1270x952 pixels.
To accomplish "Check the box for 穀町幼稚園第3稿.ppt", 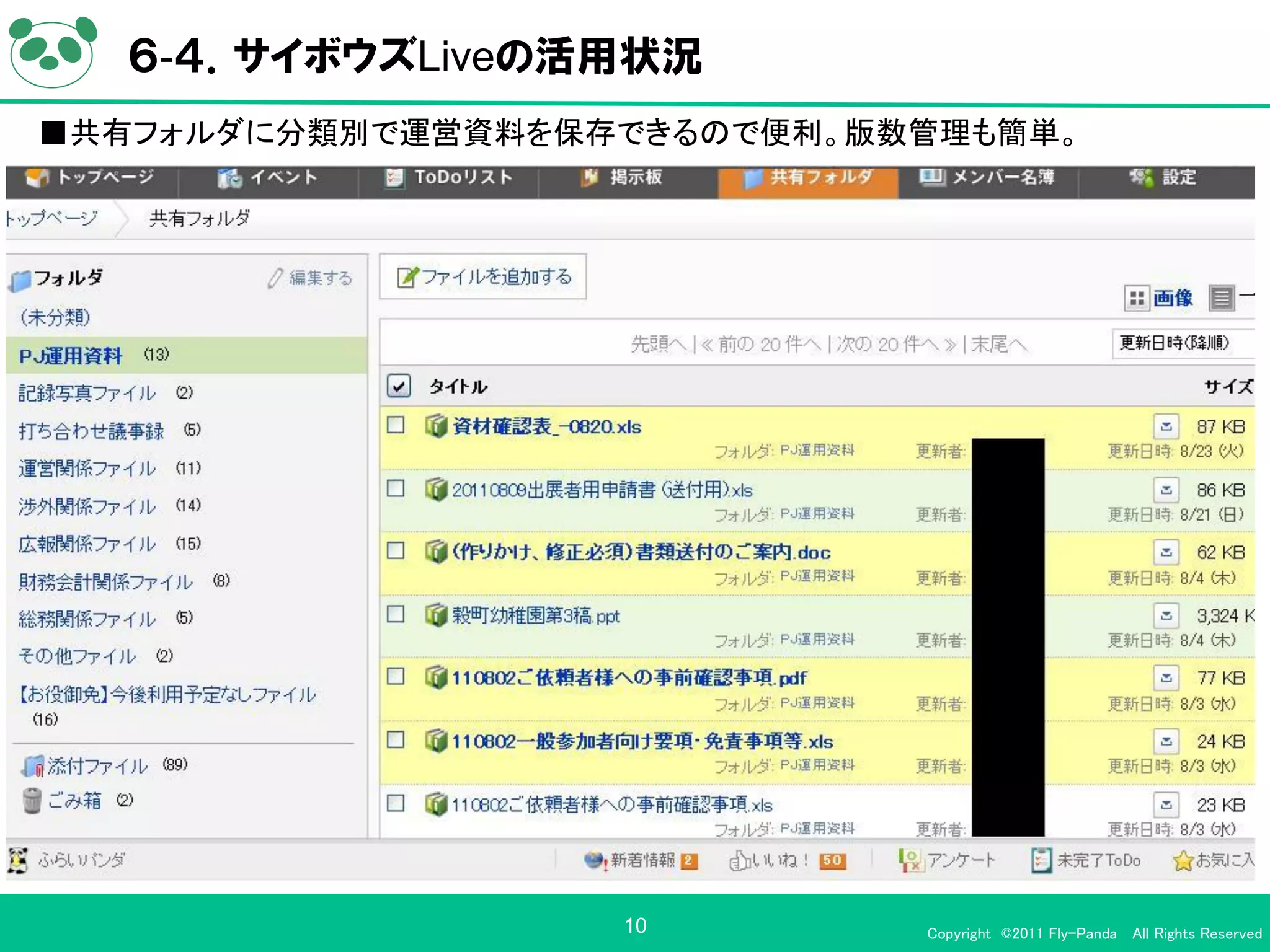I will [396, 614].
